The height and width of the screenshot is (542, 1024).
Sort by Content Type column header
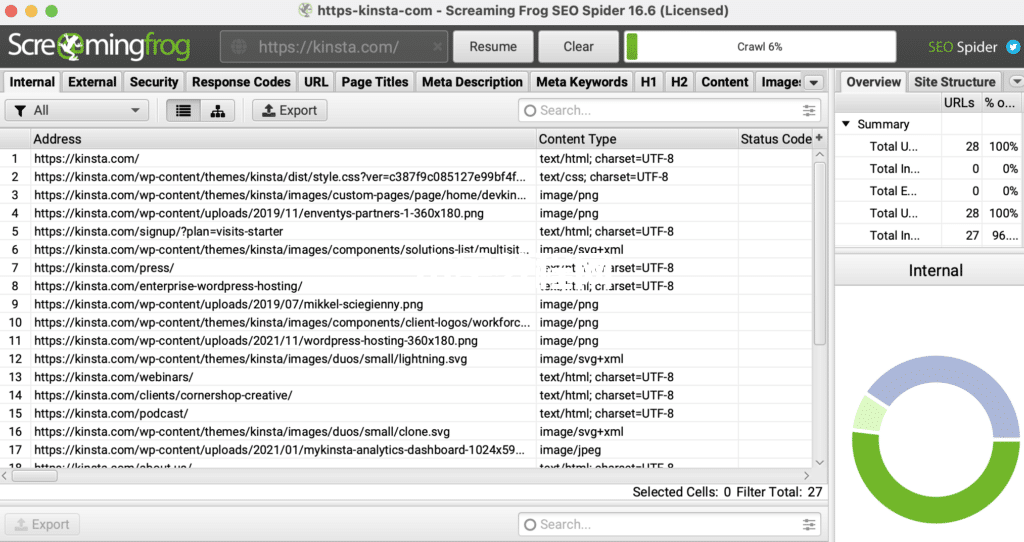click(x=637, y=138)
